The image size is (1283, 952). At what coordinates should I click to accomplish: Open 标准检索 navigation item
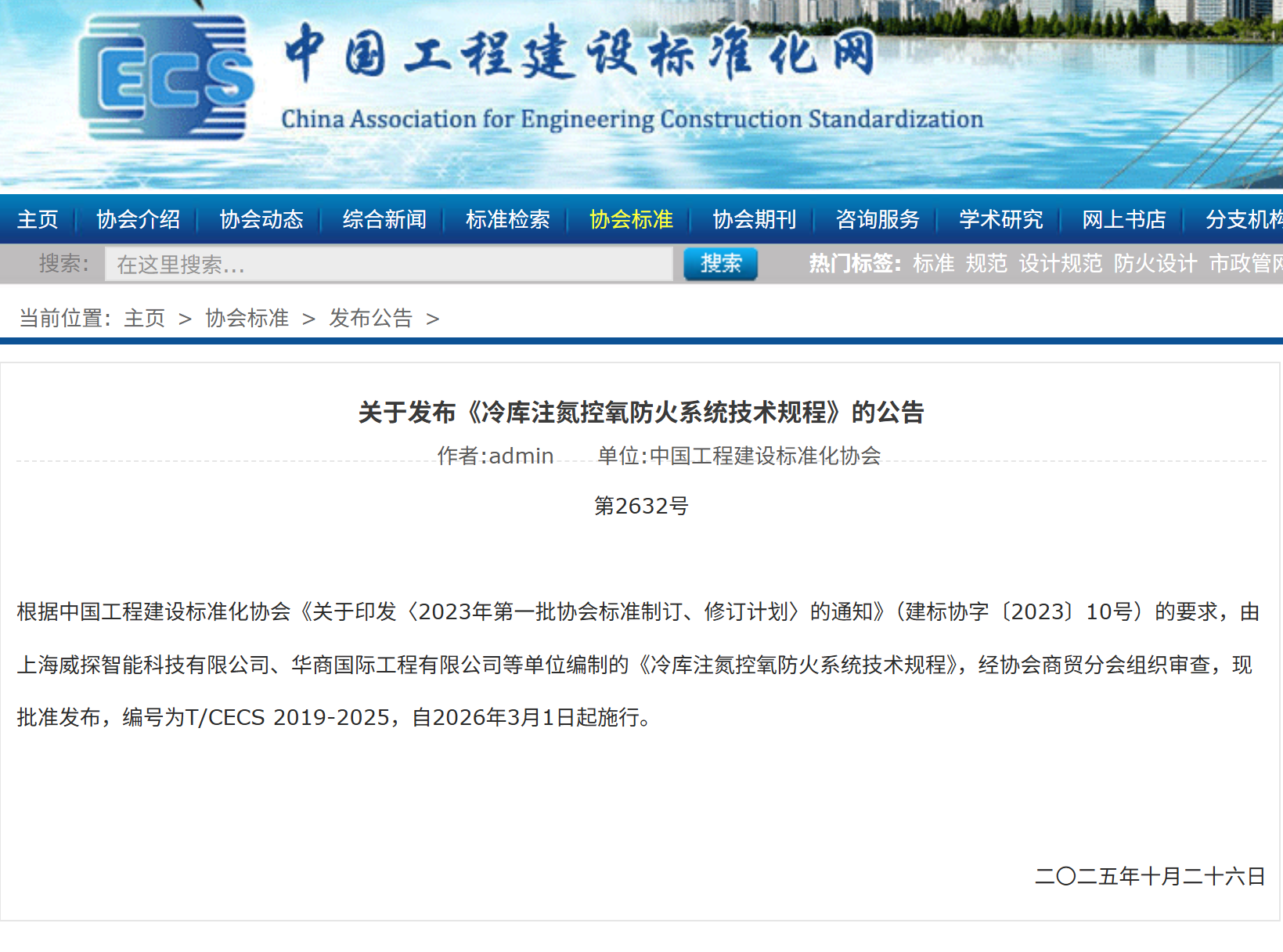click(x=507, y=220)
